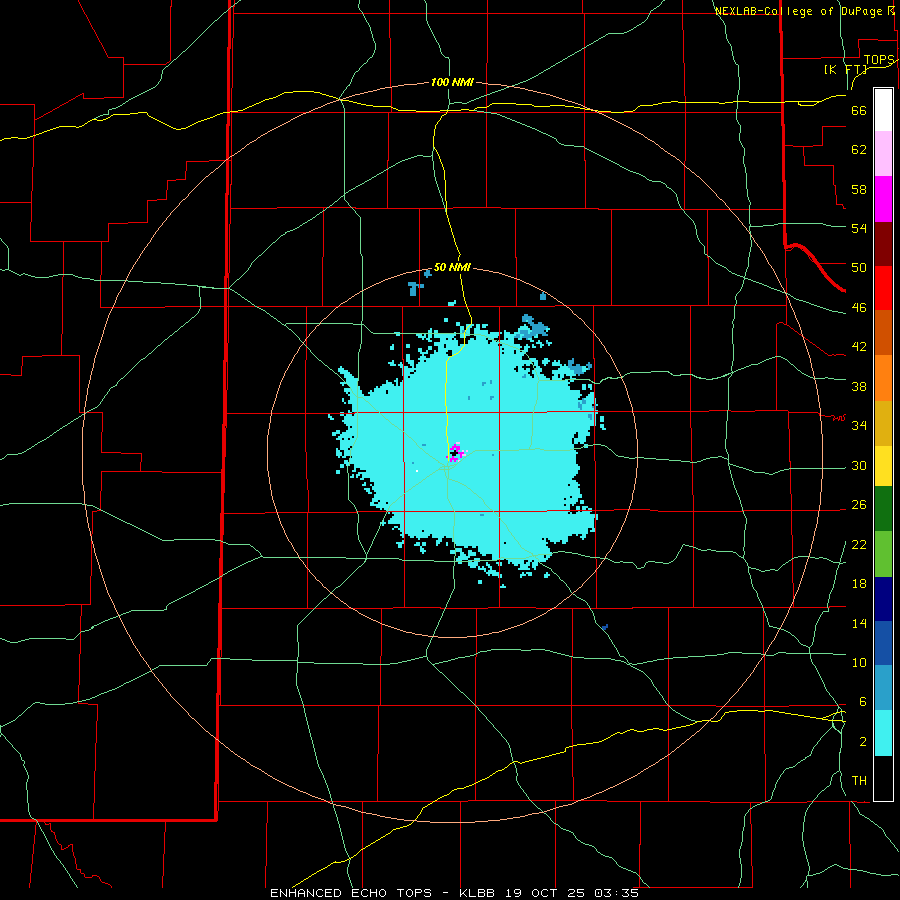Click the "TH" threshold label

tap(859, 781)
